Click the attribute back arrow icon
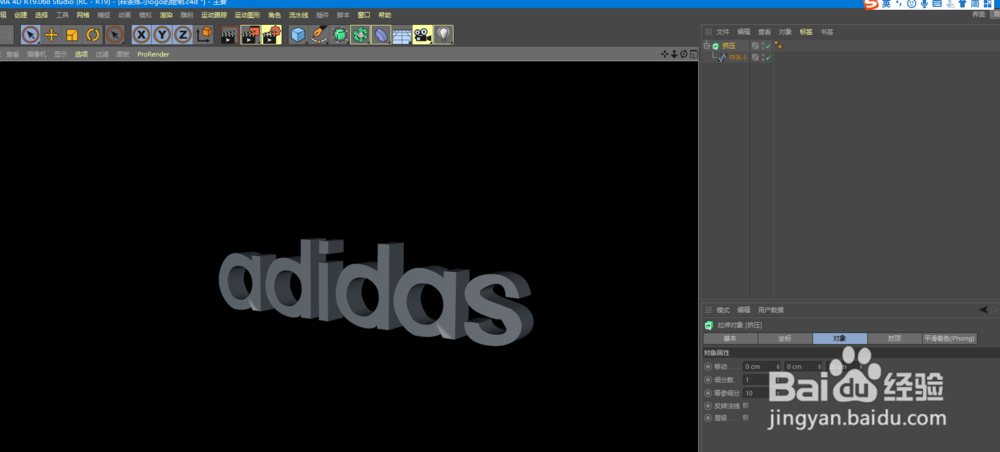Image resolution: width=1000 pixels, height=452 pixels. tap(983, 310)
